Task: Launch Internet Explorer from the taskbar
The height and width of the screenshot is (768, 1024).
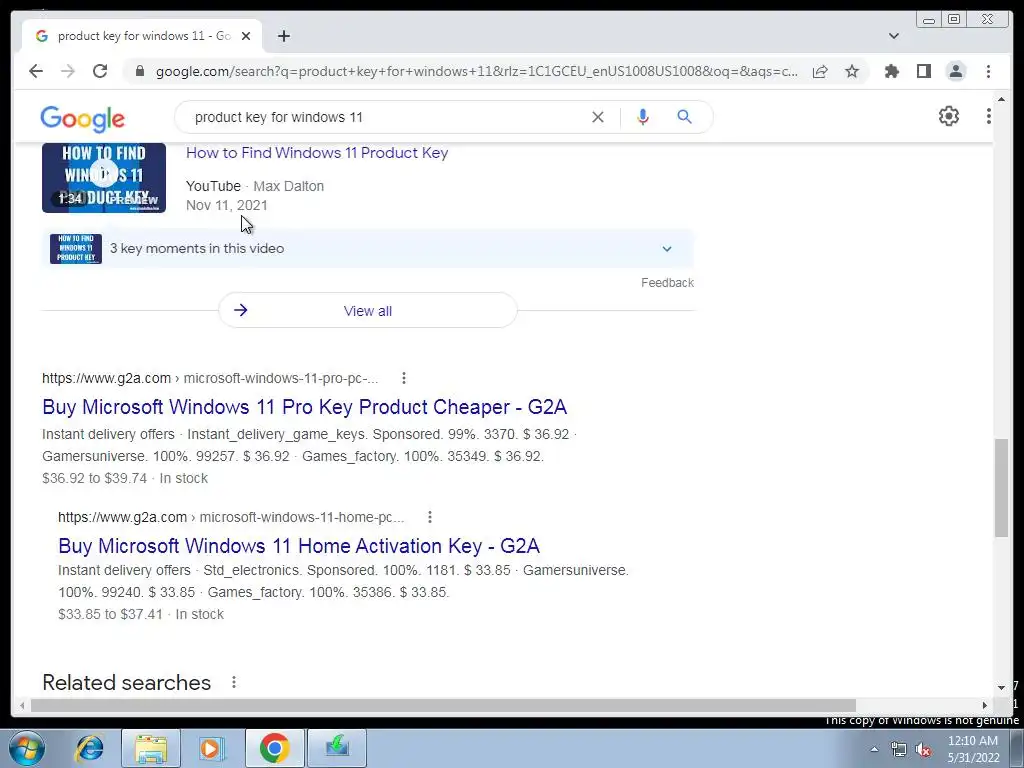Action: click(x=89, y=748)
